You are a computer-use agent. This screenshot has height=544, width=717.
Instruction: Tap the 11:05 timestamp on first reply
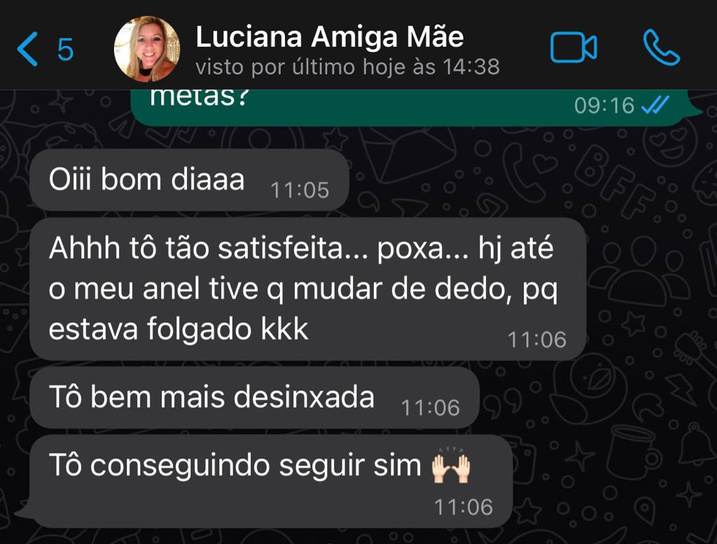pos(300,190)
